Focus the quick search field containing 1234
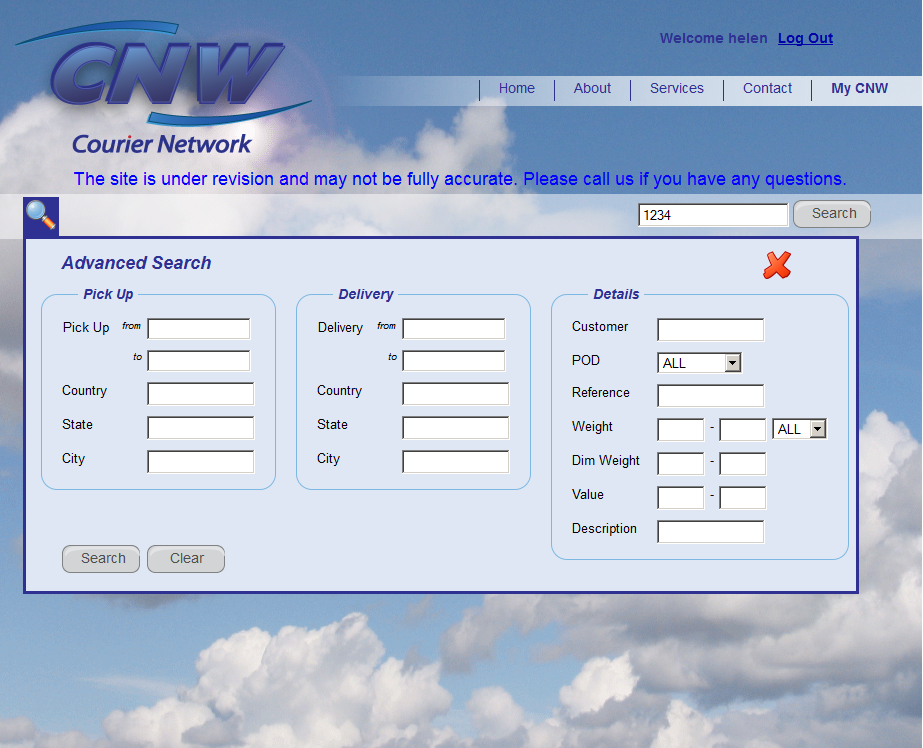The width and height of the screenshot is (923, 748). (x=713, y=215)
